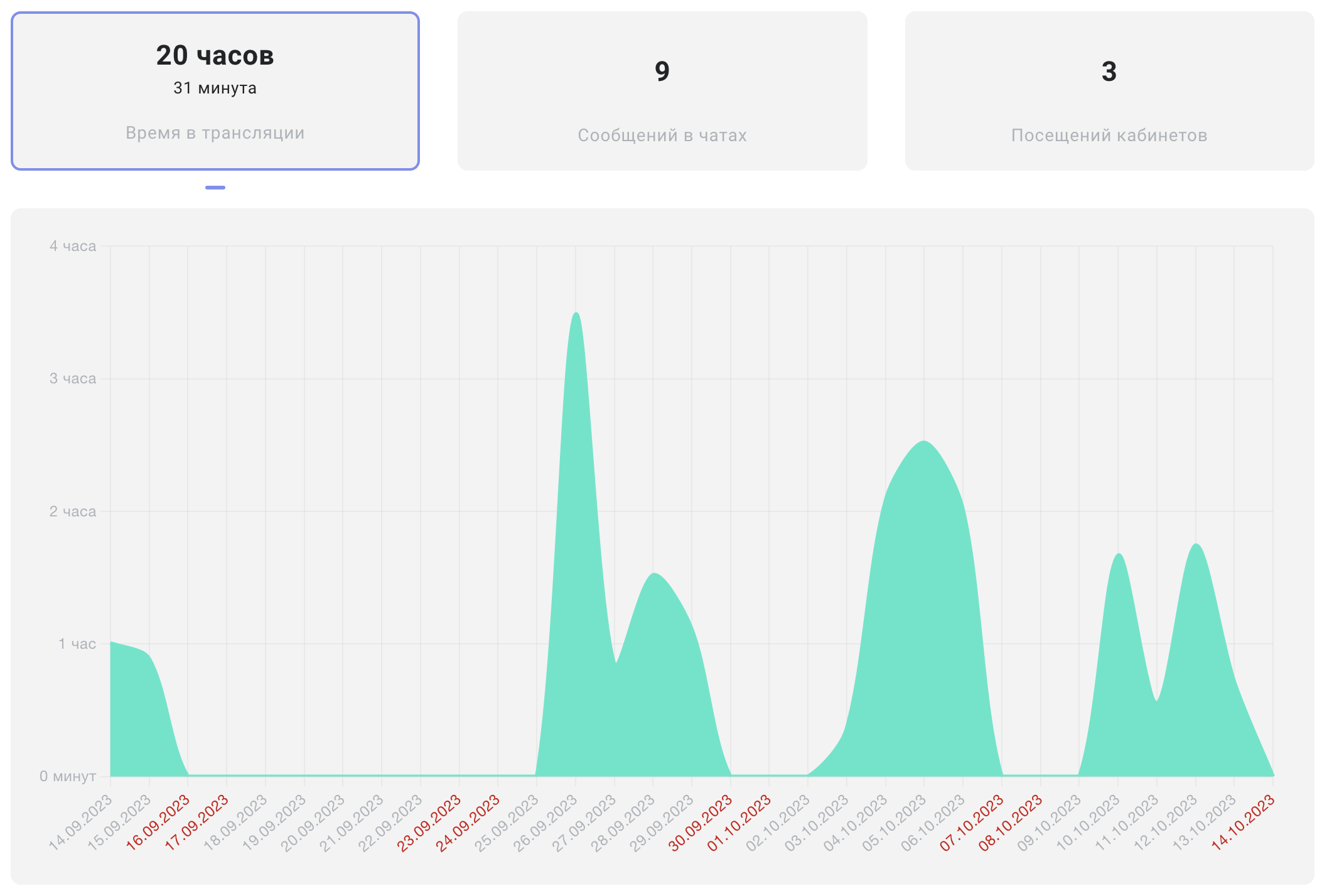Click the chart peak on 05.10.2023
This screenshot has width=1327, height=896.
(924, 441)
